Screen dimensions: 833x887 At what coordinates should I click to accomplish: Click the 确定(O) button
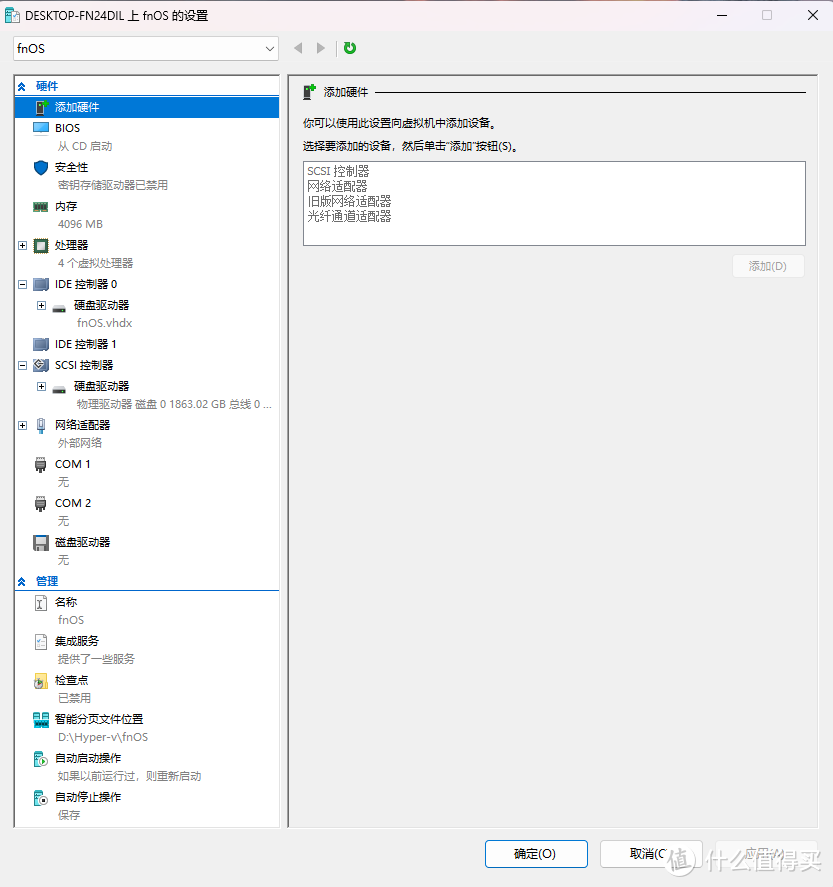coord(536,854)
